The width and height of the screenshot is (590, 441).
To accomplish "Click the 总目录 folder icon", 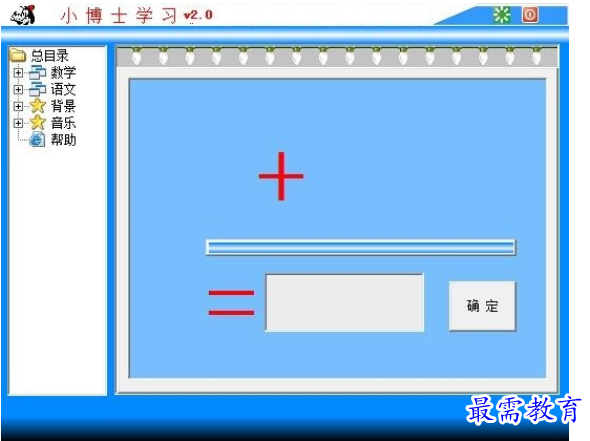I will click(x=17, y=55).
